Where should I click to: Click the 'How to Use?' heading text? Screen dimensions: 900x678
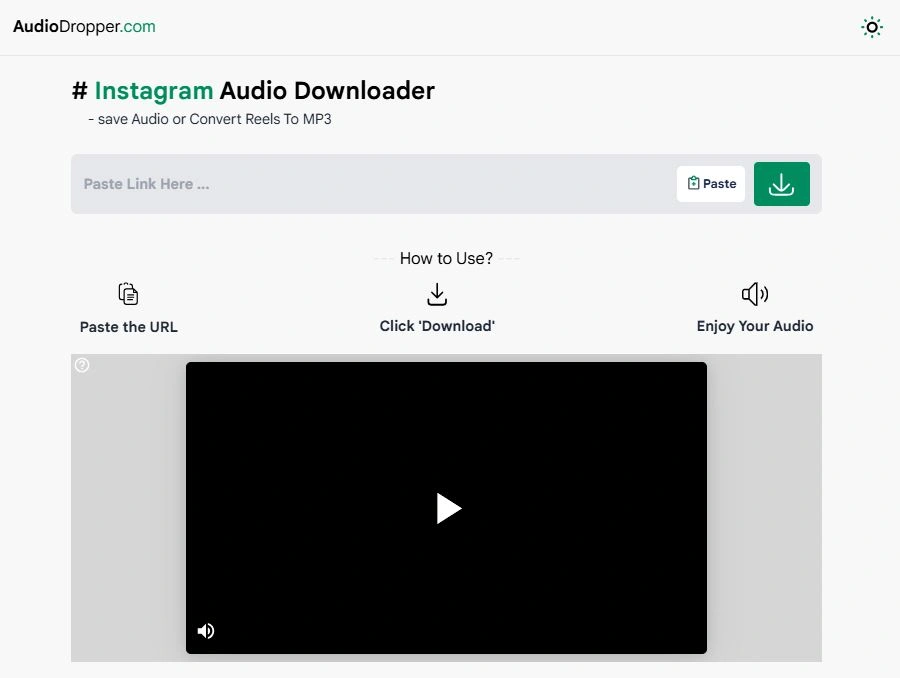446,258
